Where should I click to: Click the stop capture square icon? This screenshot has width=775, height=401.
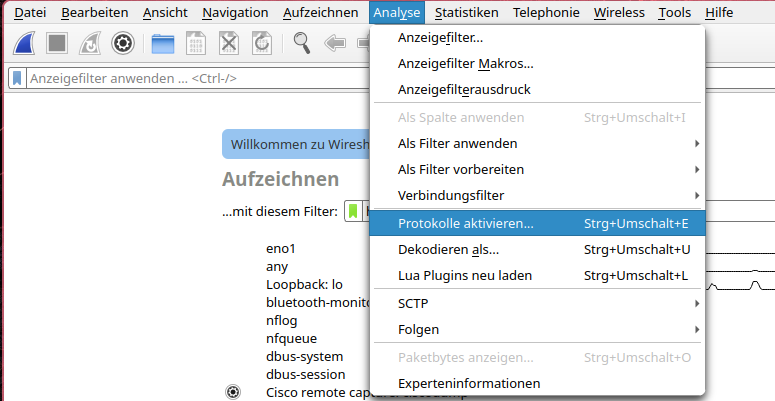pos(57,43)
